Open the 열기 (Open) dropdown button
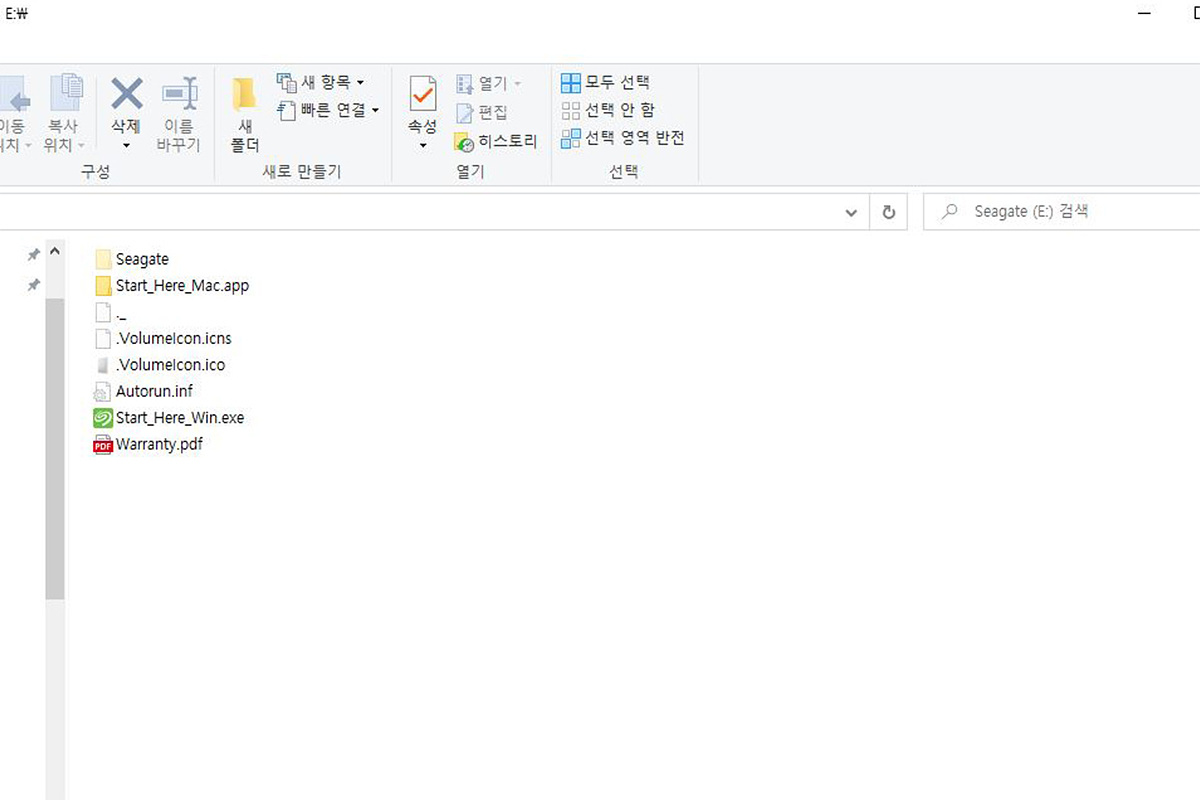 pos(488,83)
